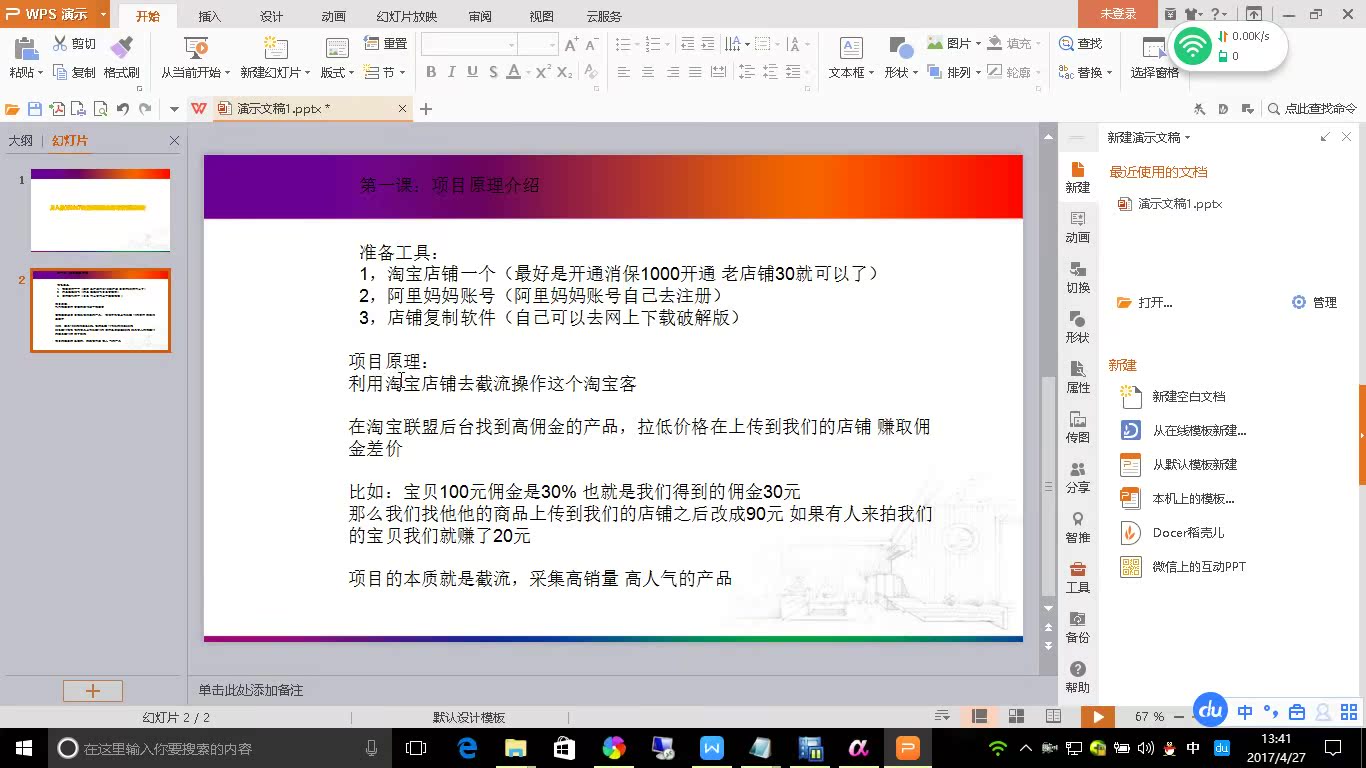Open the Backup (备份) sidebar panel
Image resolution: width=1366 pixels, height=768 pixels.
point(1078,627)
